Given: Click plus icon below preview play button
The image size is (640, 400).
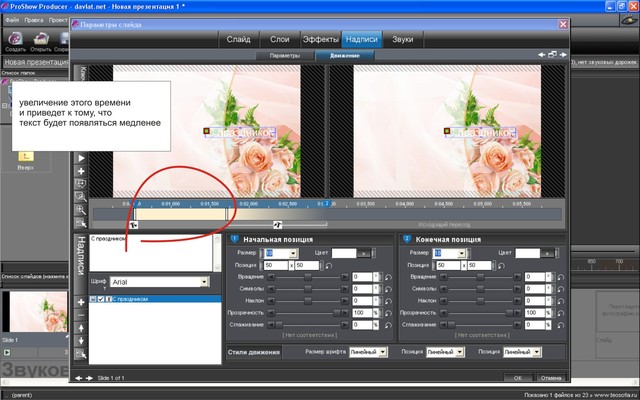Looking at the screenshot, I should [x=81, y=171].
